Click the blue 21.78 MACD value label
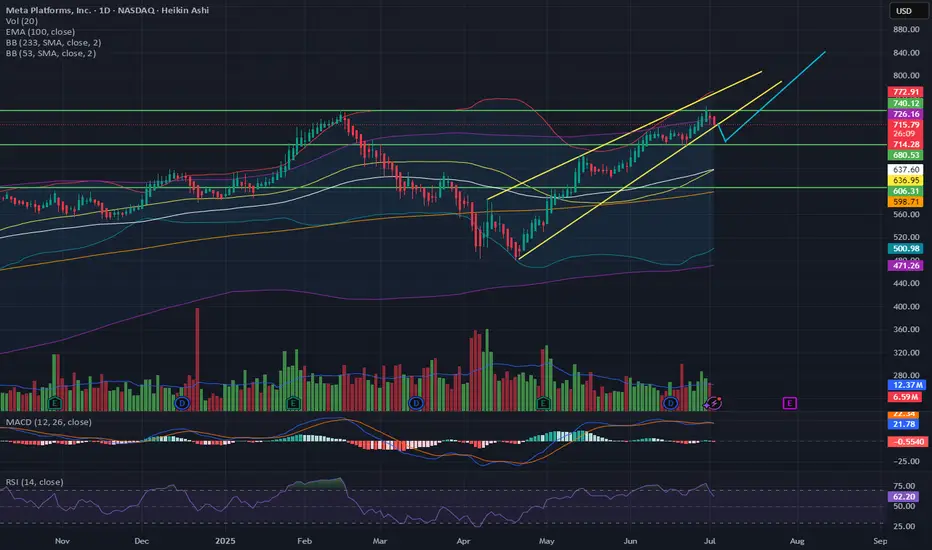 pyautogui.click(x=903, y=424)
